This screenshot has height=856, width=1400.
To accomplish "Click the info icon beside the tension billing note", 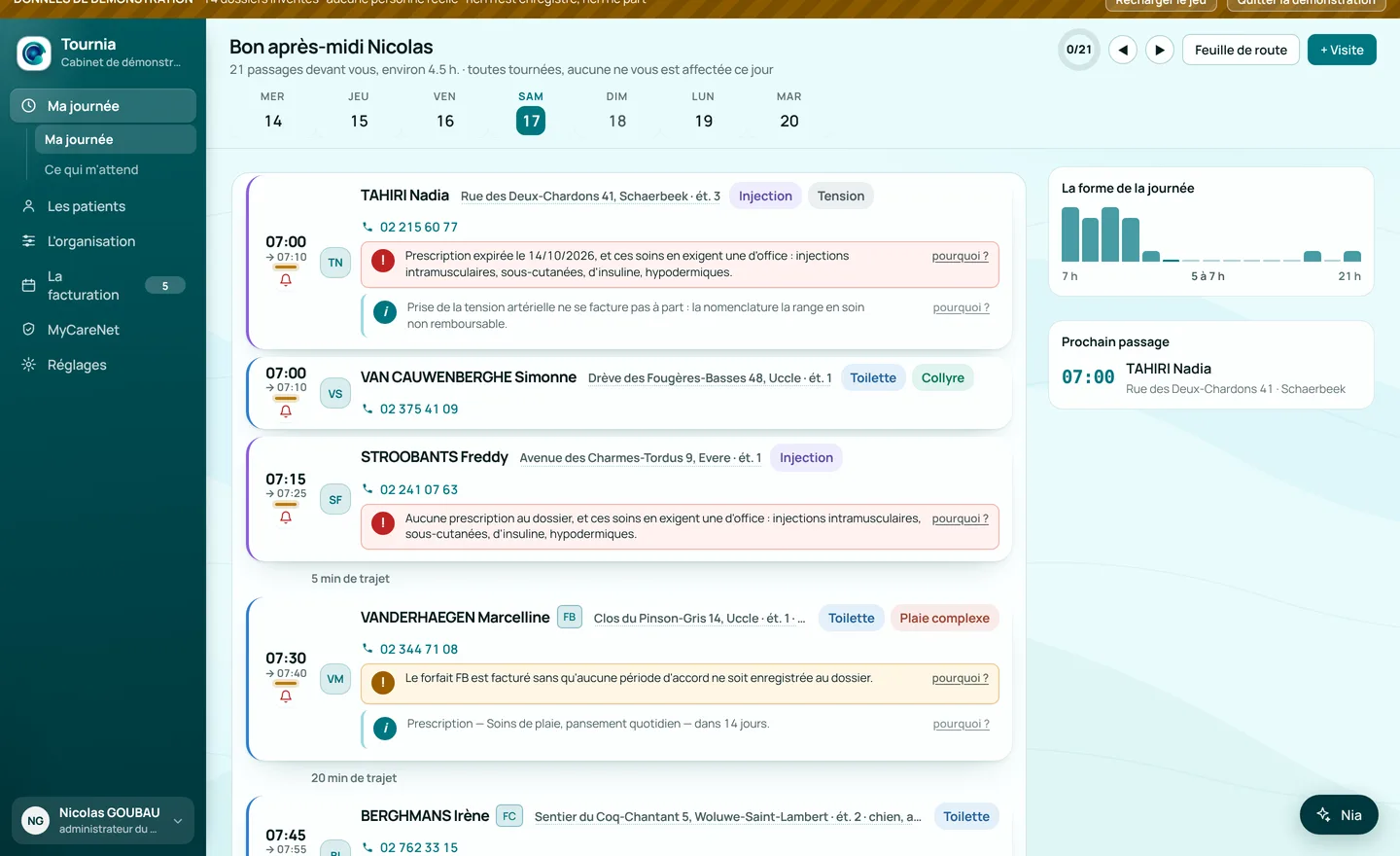I will coord(385,312).
